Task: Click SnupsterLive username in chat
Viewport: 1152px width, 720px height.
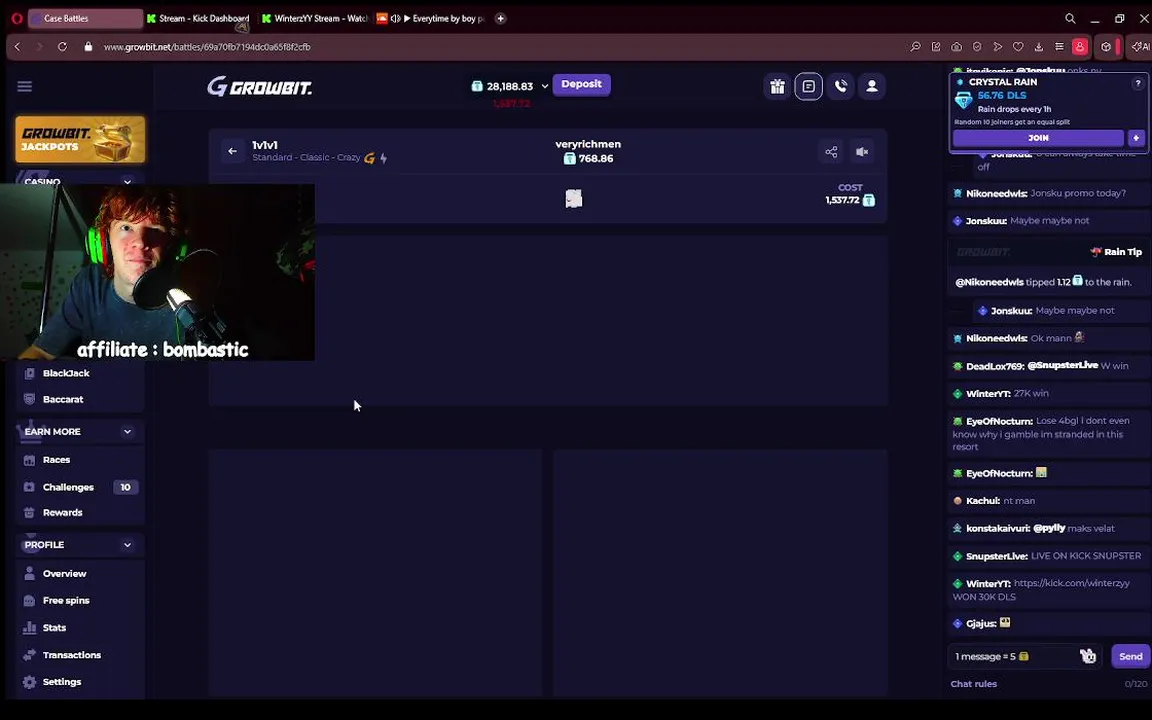Action: click(x=996, y=556)
